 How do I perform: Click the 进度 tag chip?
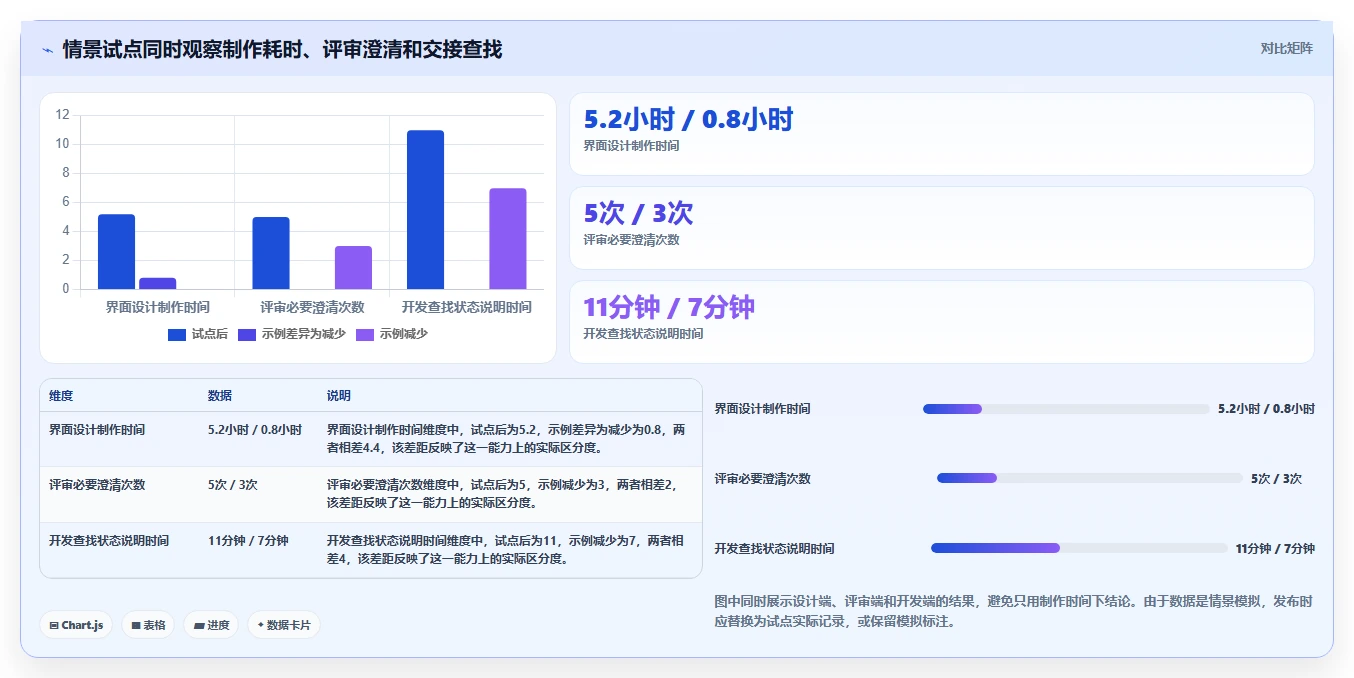coord(211,625)
